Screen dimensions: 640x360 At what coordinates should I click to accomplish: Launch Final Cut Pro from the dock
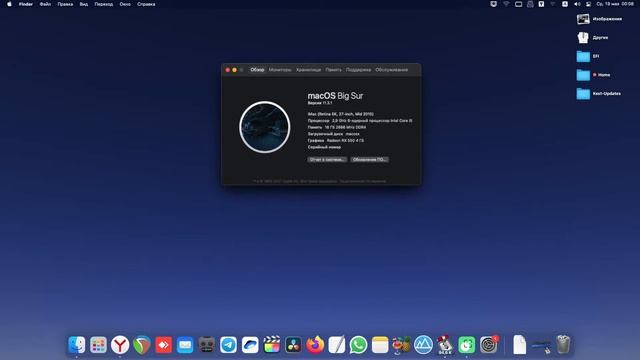pyautogui.click(x=271, y=345)
